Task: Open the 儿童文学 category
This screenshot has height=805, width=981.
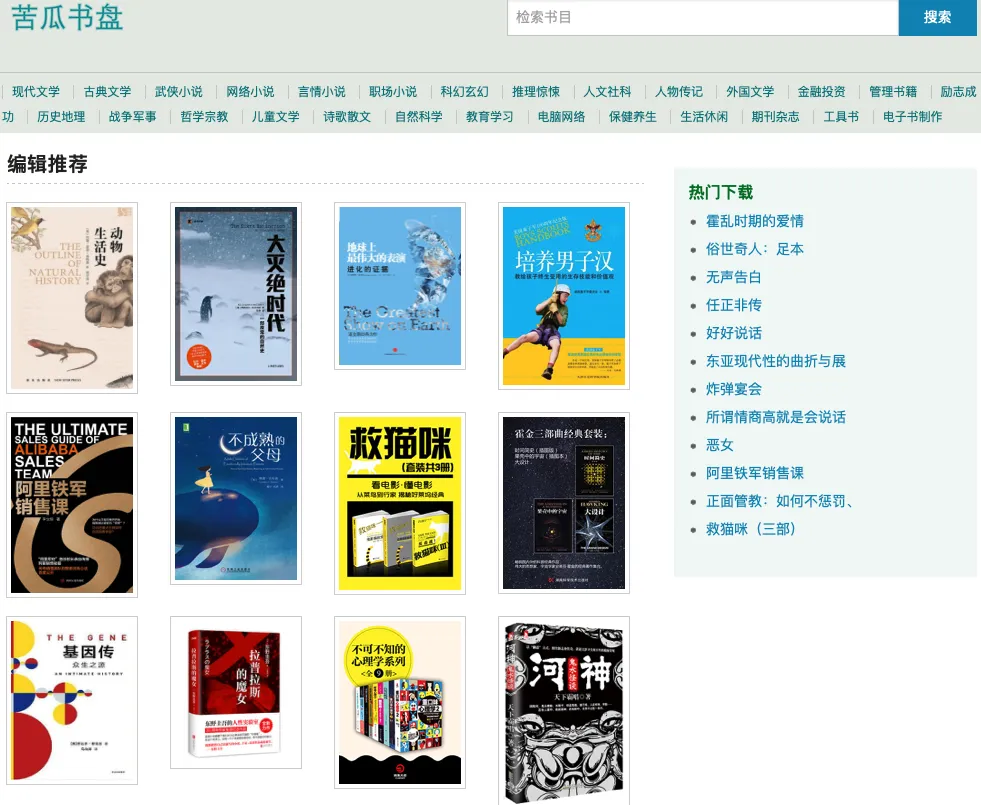Action: tap(275, 117)
